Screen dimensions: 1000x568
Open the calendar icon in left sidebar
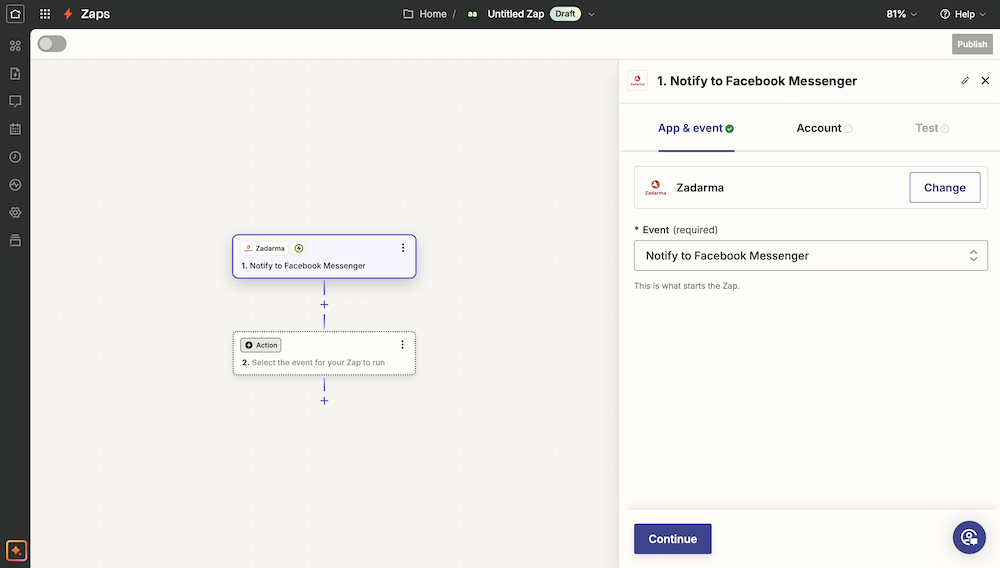point(15,129)
